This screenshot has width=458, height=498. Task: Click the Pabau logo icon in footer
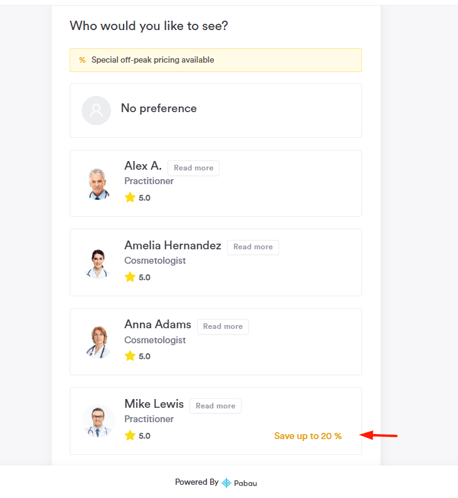(x=227, y=482)
